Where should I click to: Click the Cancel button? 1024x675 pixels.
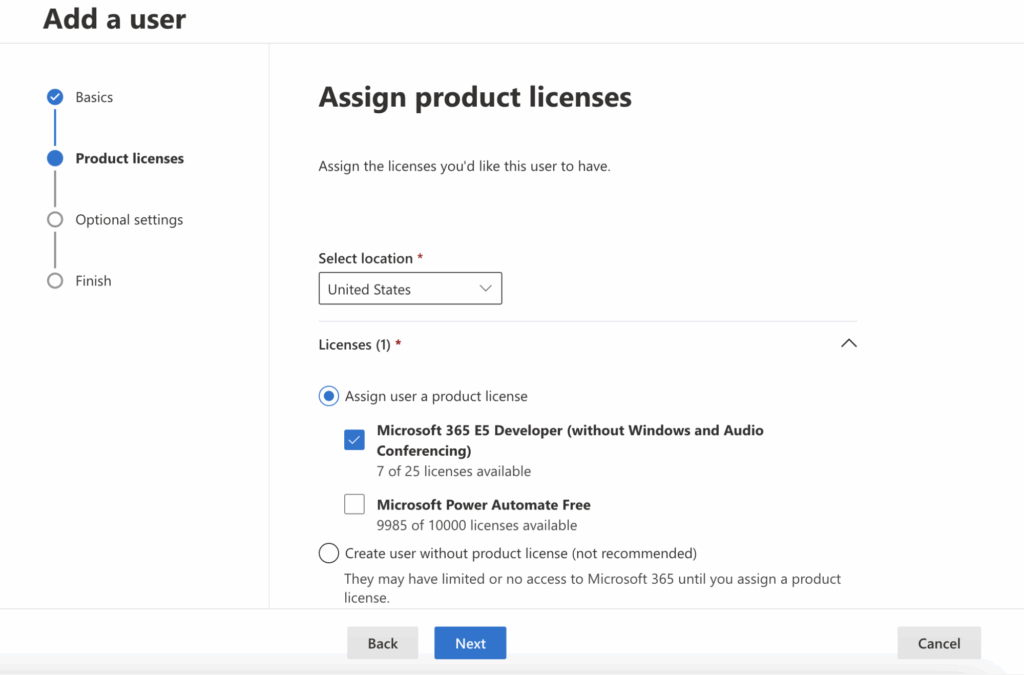[x=938, y=643]
